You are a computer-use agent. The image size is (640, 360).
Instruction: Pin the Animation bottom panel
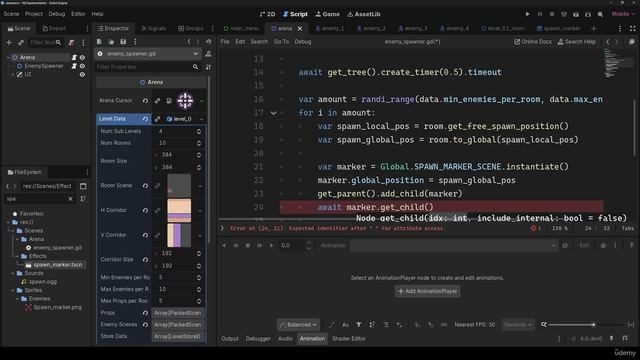point(611,338)
